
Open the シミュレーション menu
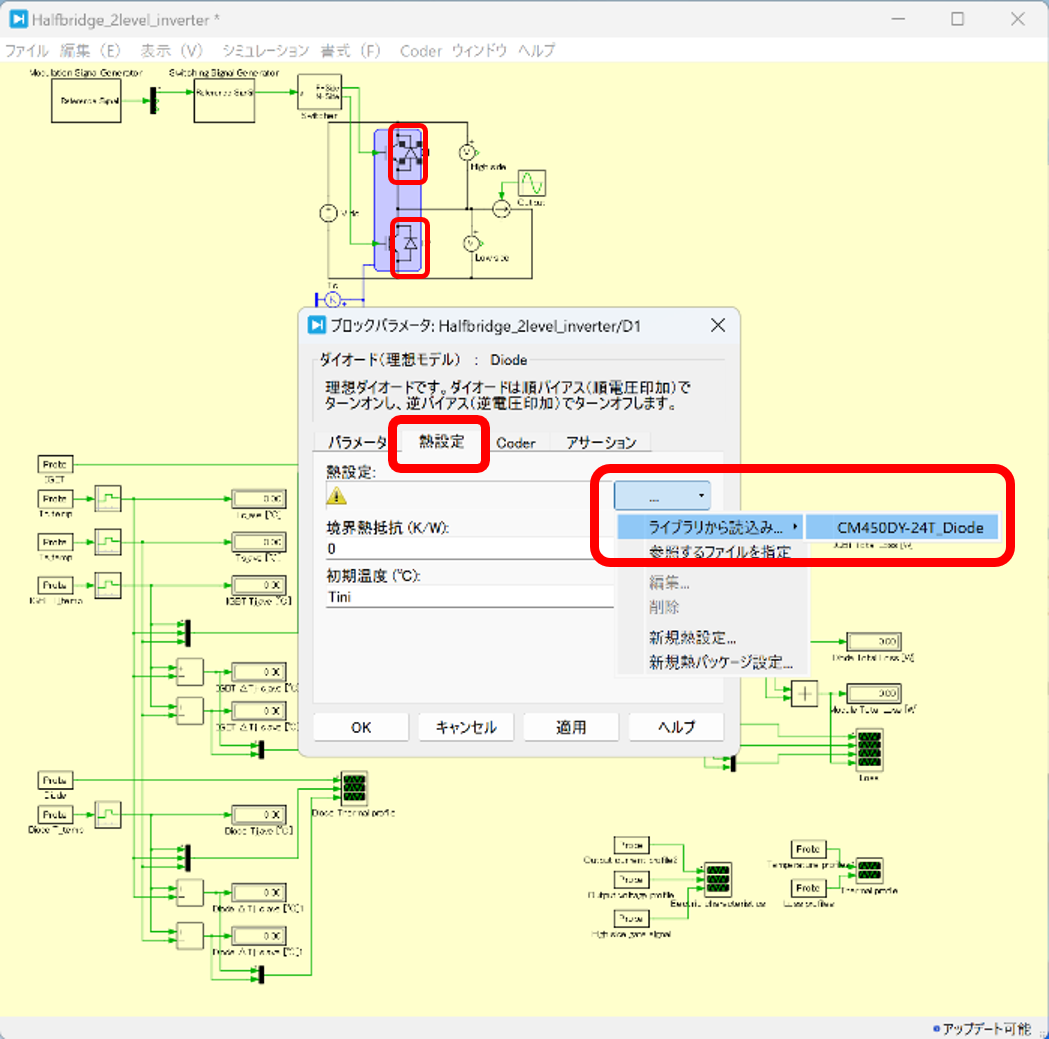(x=265, y=50)
